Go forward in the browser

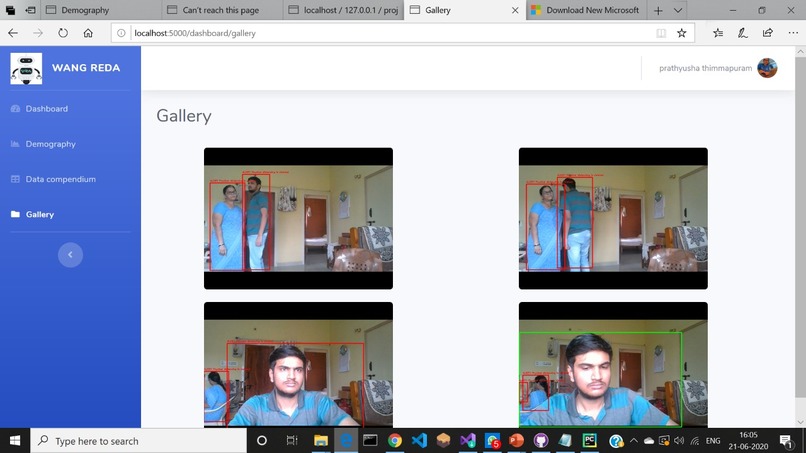[38, 33]
